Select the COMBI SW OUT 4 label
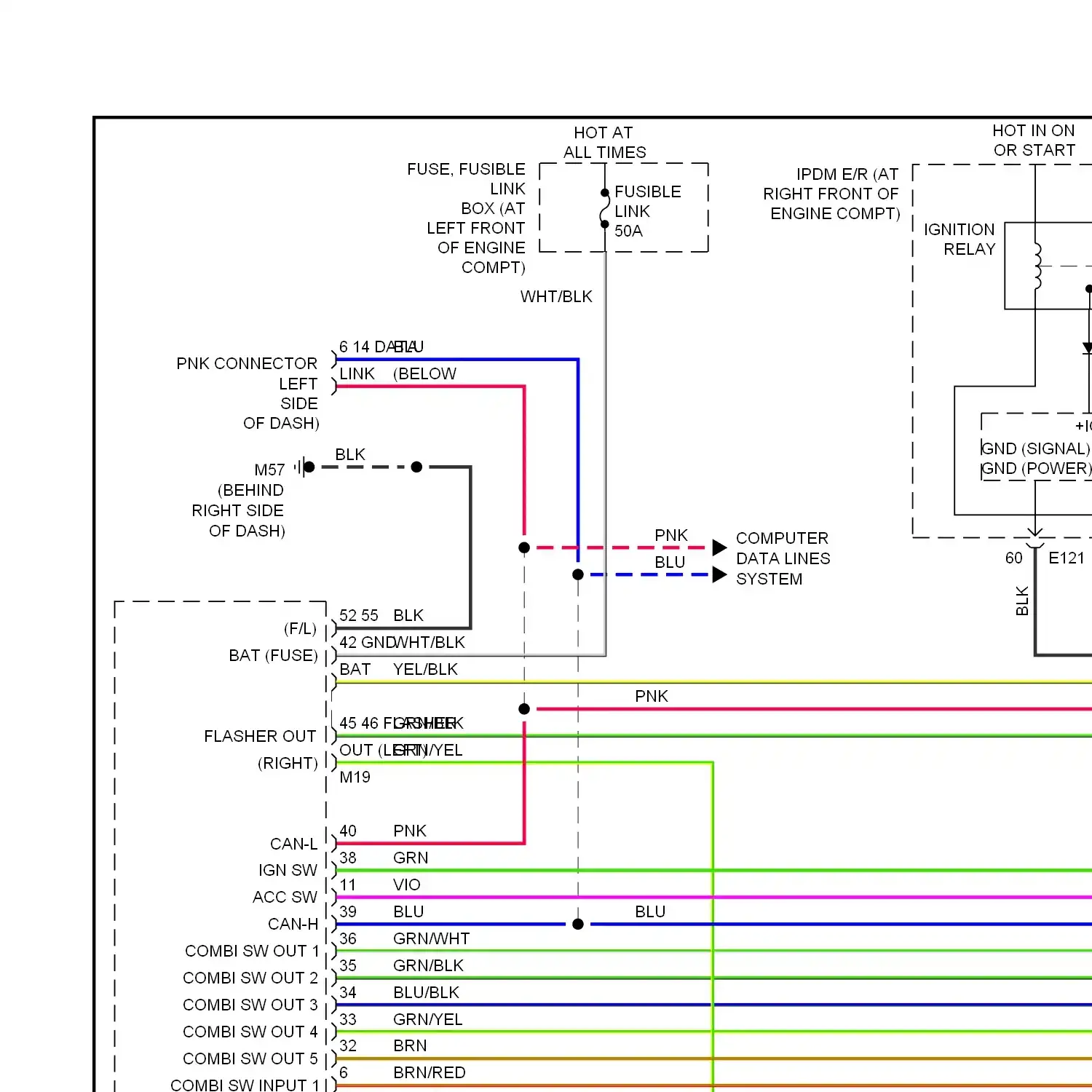1092x1092 pixels. point(250,1032)
